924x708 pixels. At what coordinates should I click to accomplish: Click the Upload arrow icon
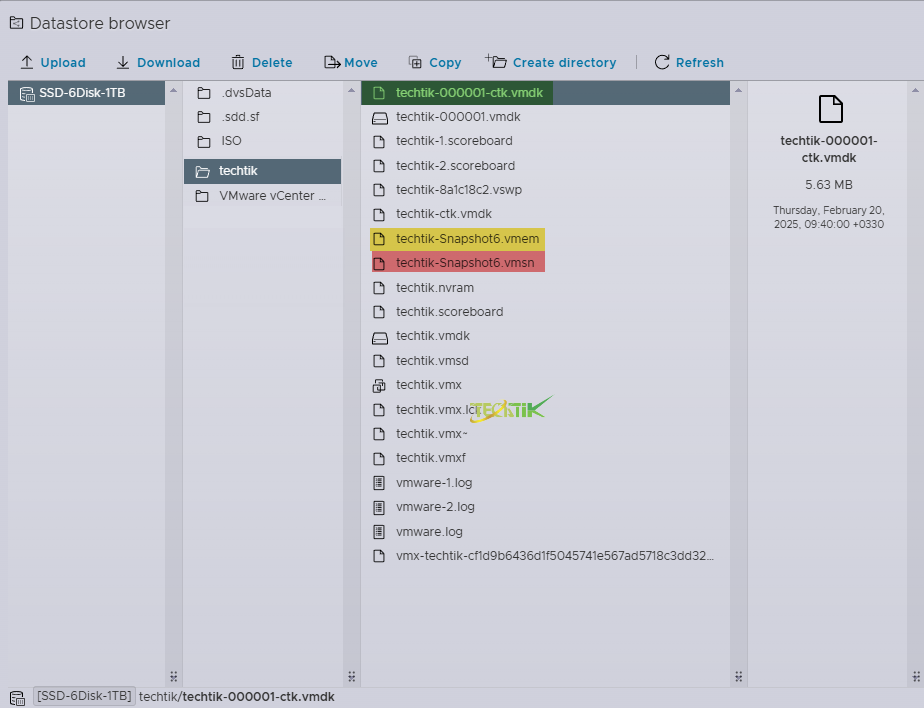point(27,62)
